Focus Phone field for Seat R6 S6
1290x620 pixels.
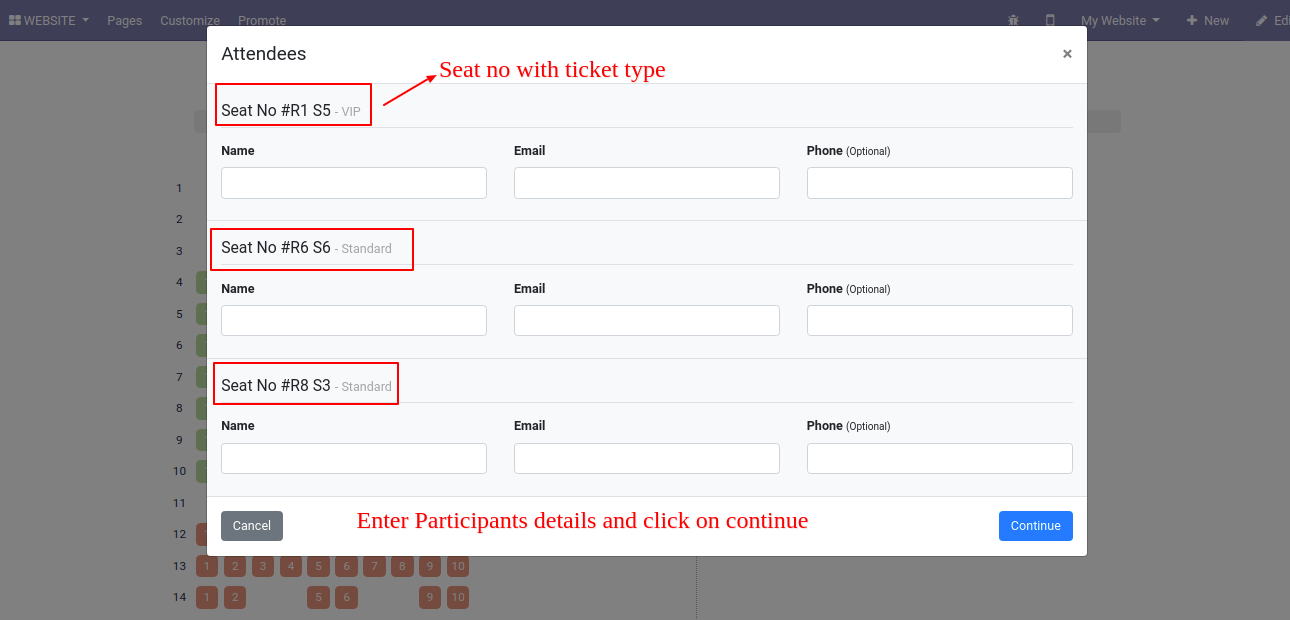point(940,320)
